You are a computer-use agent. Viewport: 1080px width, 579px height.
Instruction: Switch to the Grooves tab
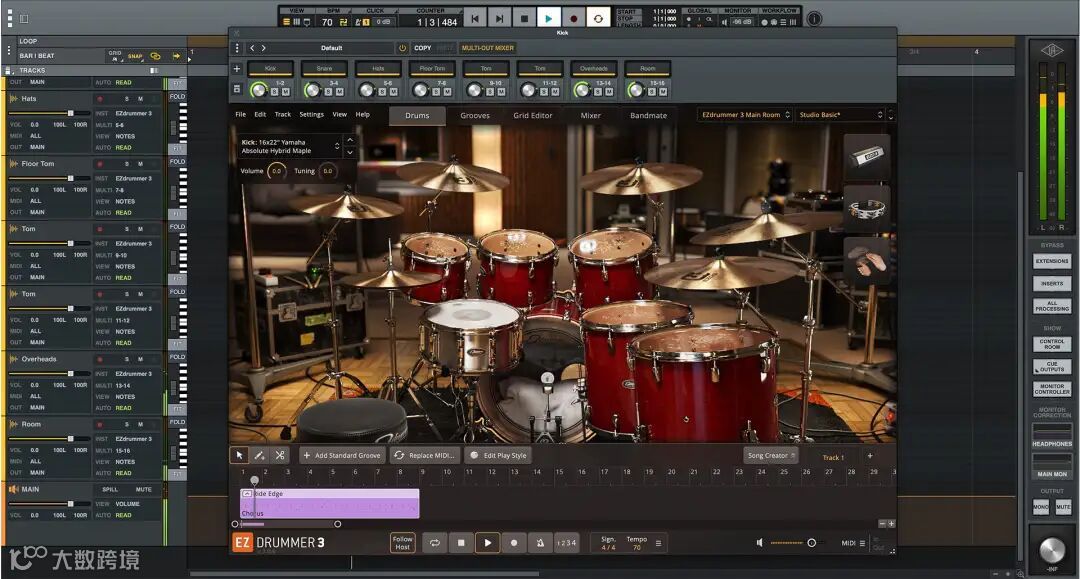point(475,115)
